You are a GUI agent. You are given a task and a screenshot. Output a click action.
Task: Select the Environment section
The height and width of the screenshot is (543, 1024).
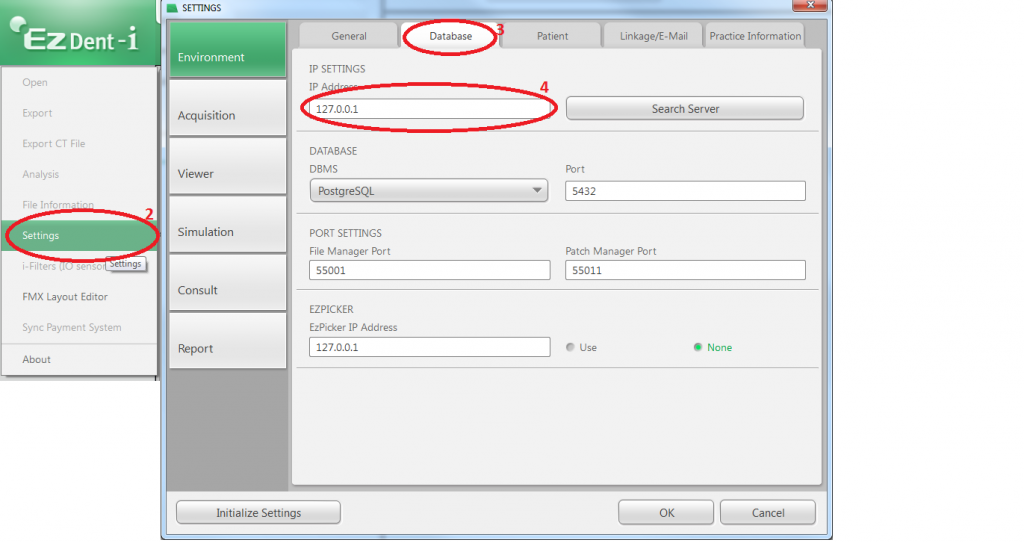point(228,50)
